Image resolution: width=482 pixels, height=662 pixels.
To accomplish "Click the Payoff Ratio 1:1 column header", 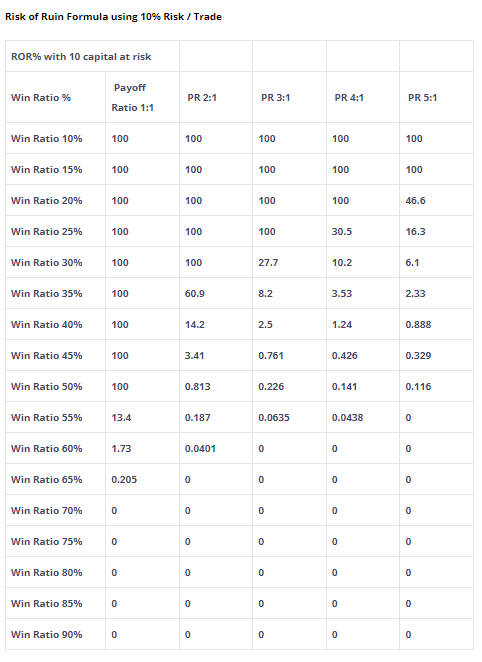I will tap(142, 97).
